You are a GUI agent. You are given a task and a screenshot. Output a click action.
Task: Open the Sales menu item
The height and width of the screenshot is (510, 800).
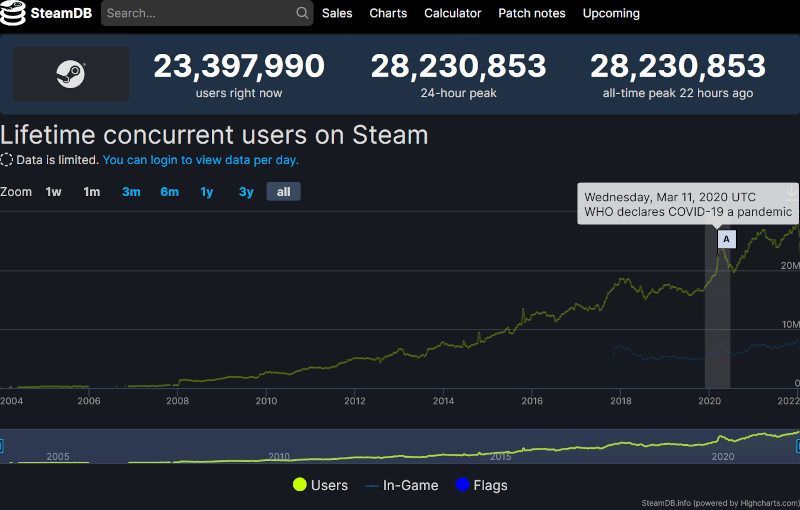click(337, 13)
